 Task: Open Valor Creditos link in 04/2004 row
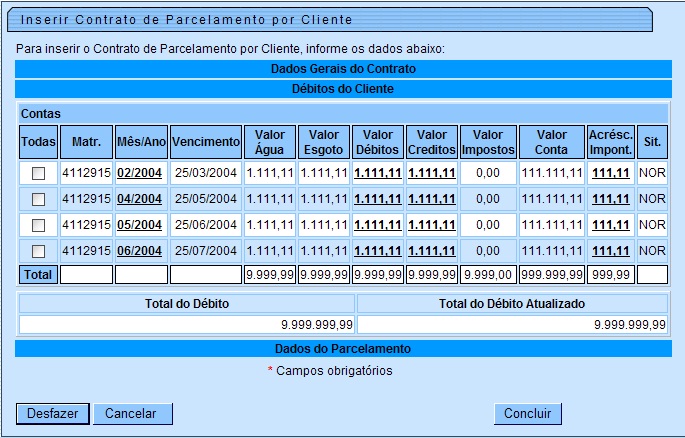tap(432, 199)
